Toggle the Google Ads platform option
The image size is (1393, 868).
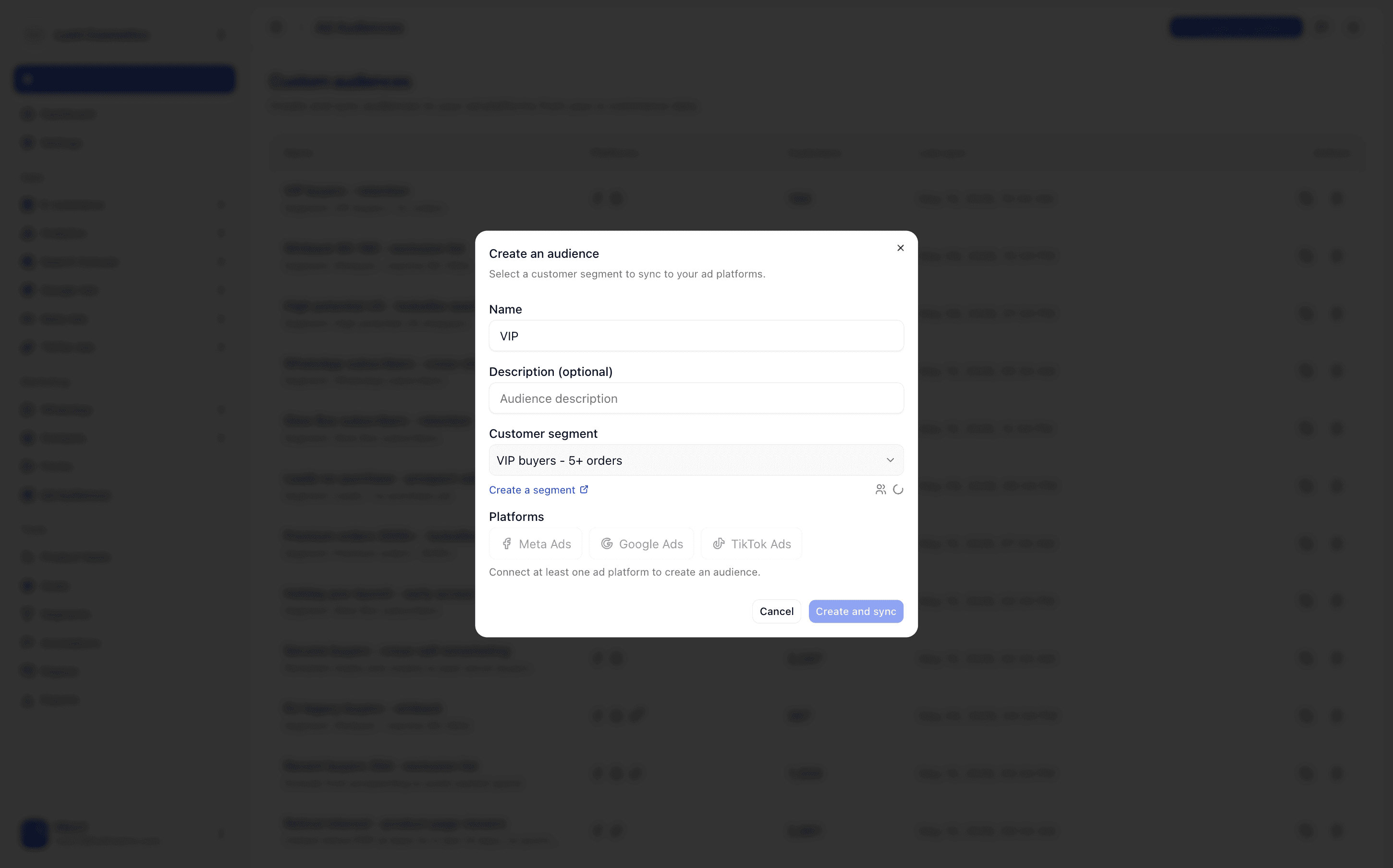click(x=641, y=543)
